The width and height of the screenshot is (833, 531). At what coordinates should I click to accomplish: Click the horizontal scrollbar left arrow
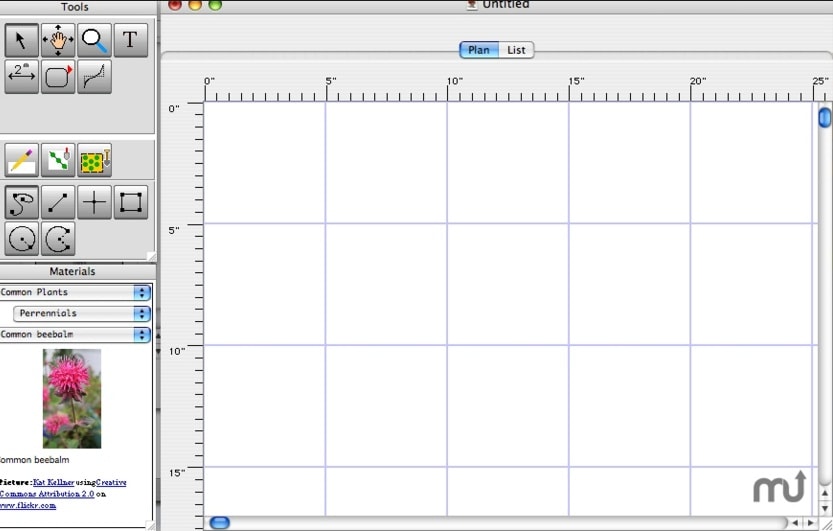[x=795, y=523]
